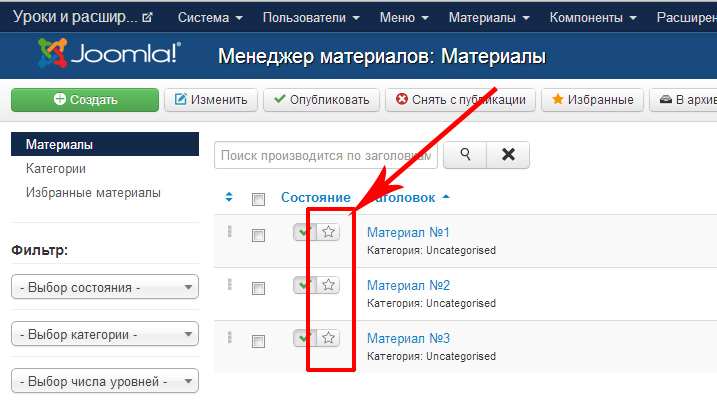Toggle published status of Материал №1
This screenshot has width=717, height=402.
303,232
